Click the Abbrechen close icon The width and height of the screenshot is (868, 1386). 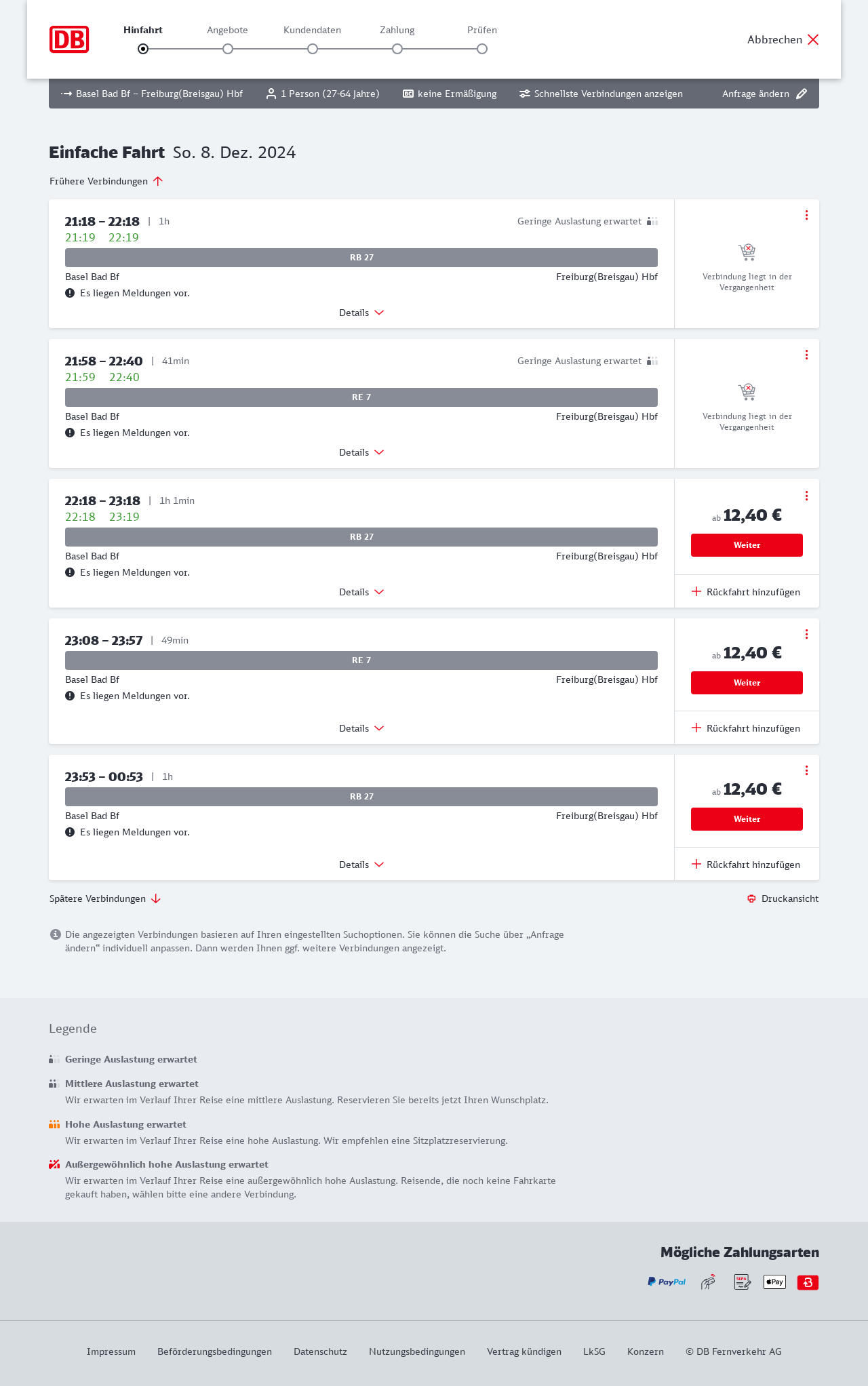(x=813, y=39)
